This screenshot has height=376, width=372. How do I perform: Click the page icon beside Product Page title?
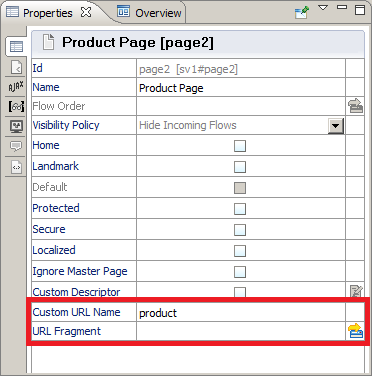point(49,43)
